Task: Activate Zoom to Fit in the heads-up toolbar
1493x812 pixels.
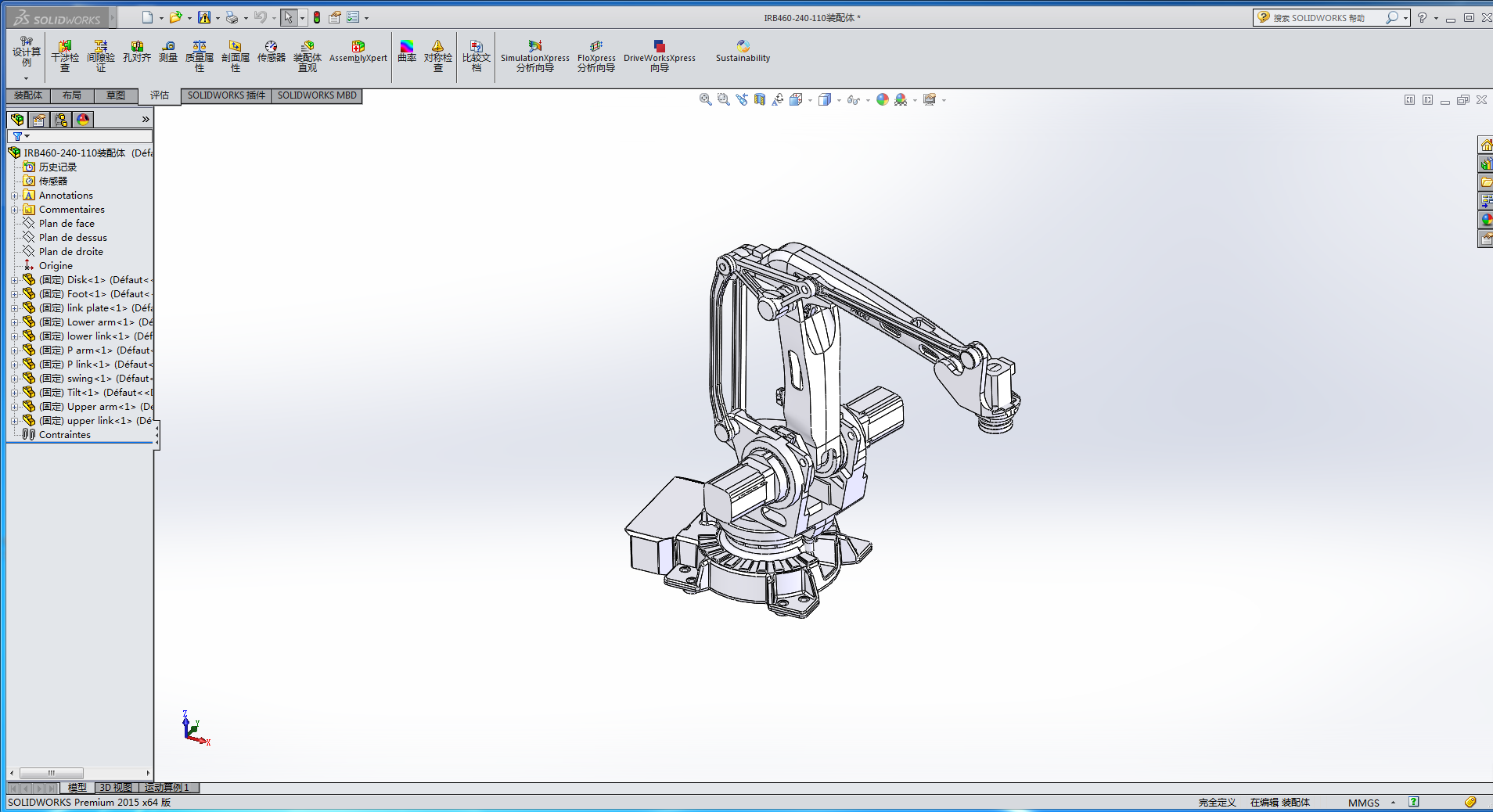Action: tap(703, 99)
